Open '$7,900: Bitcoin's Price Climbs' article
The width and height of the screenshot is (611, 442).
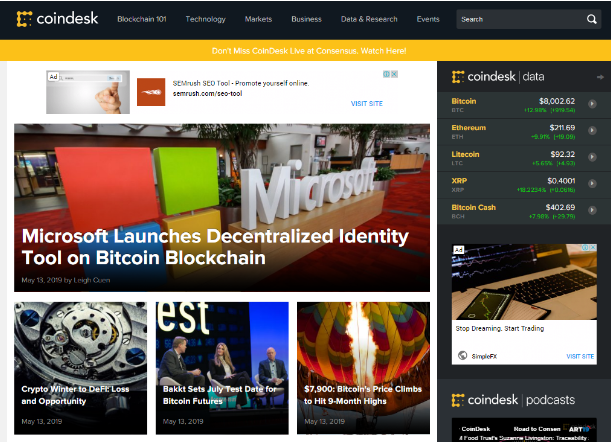pyautogui.click(x=364, y=368)
